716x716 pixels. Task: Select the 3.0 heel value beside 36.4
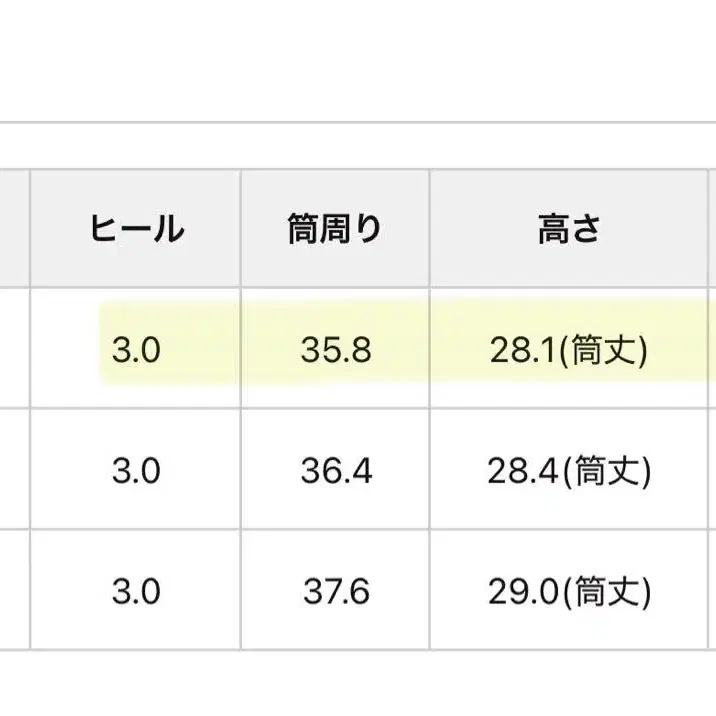tap(136, 470)
